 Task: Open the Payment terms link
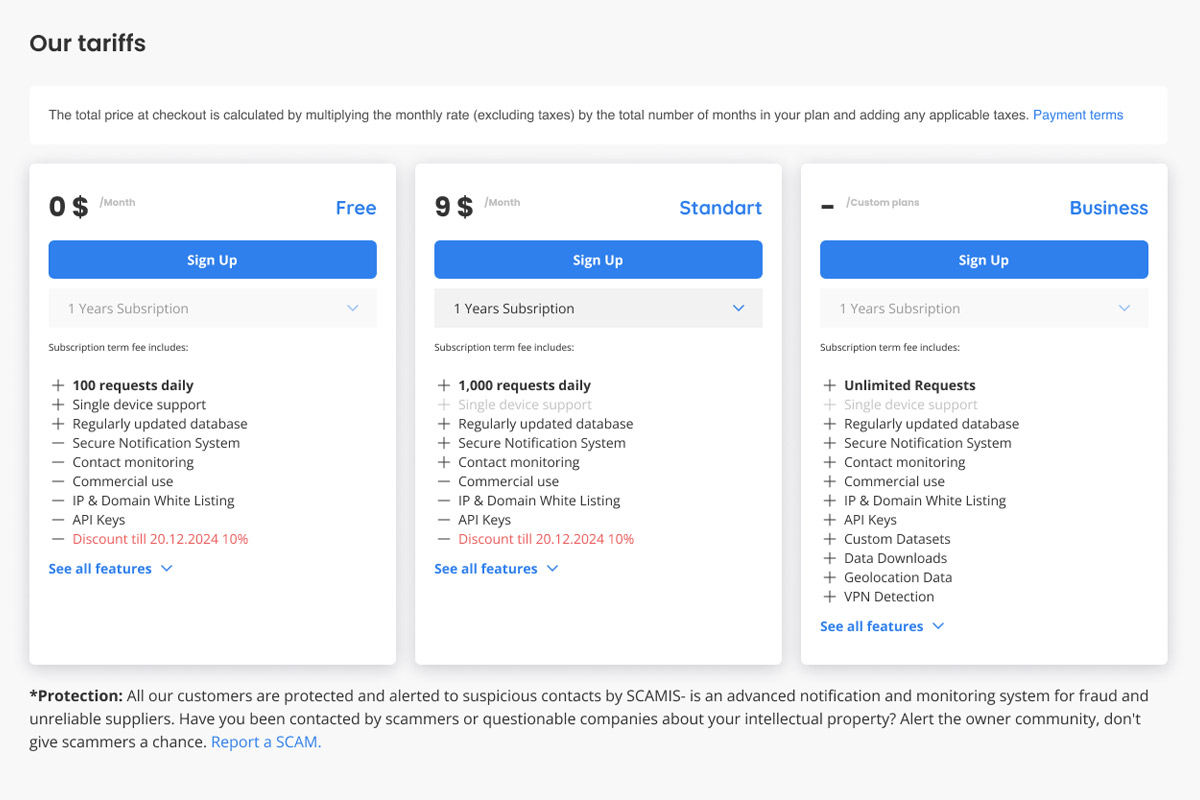pyautogui.click(x=1077, y=115)
